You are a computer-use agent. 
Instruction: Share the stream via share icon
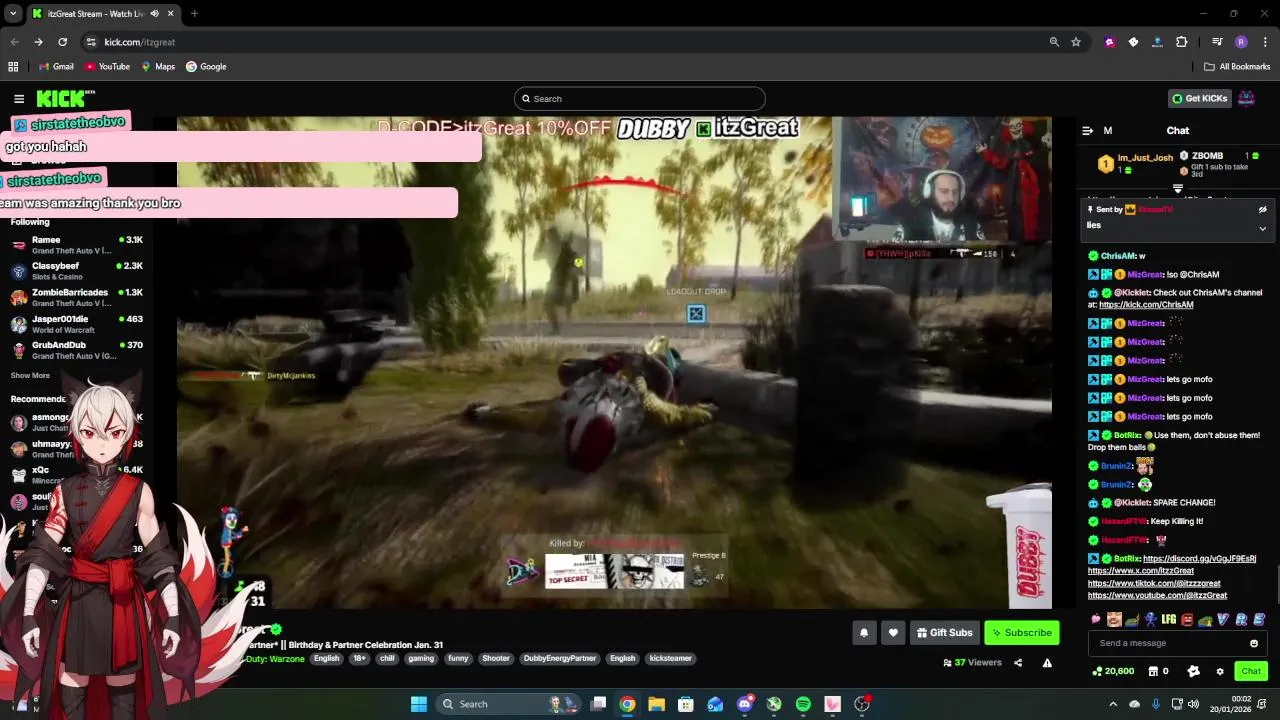point(1018,662)
